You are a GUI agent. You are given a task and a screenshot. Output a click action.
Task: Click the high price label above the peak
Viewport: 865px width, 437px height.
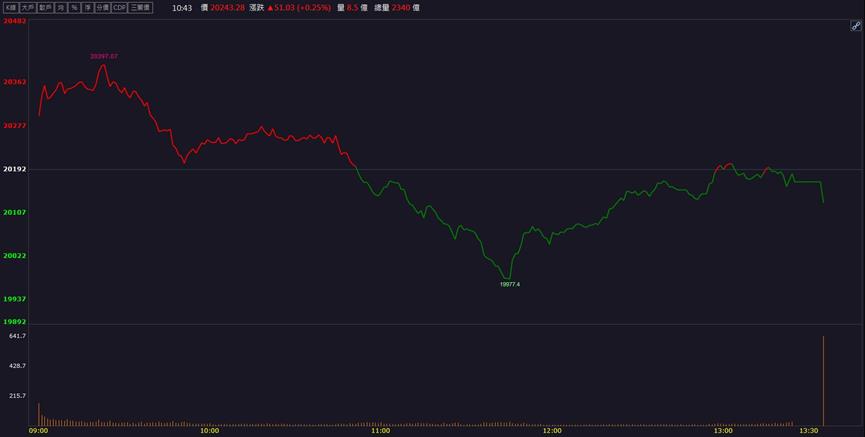pos(104,56)
